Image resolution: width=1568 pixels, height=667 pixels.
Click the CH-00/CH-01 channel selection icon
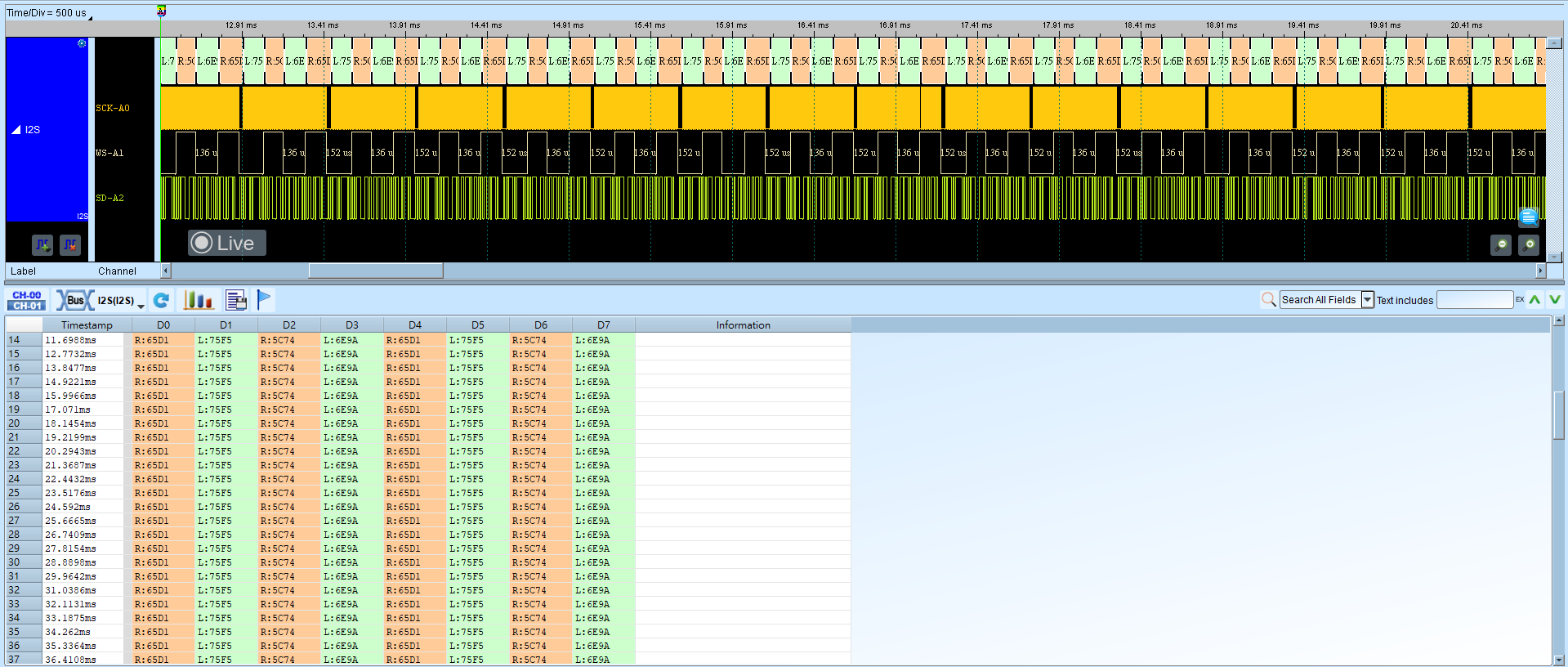(x=27, y=300)
